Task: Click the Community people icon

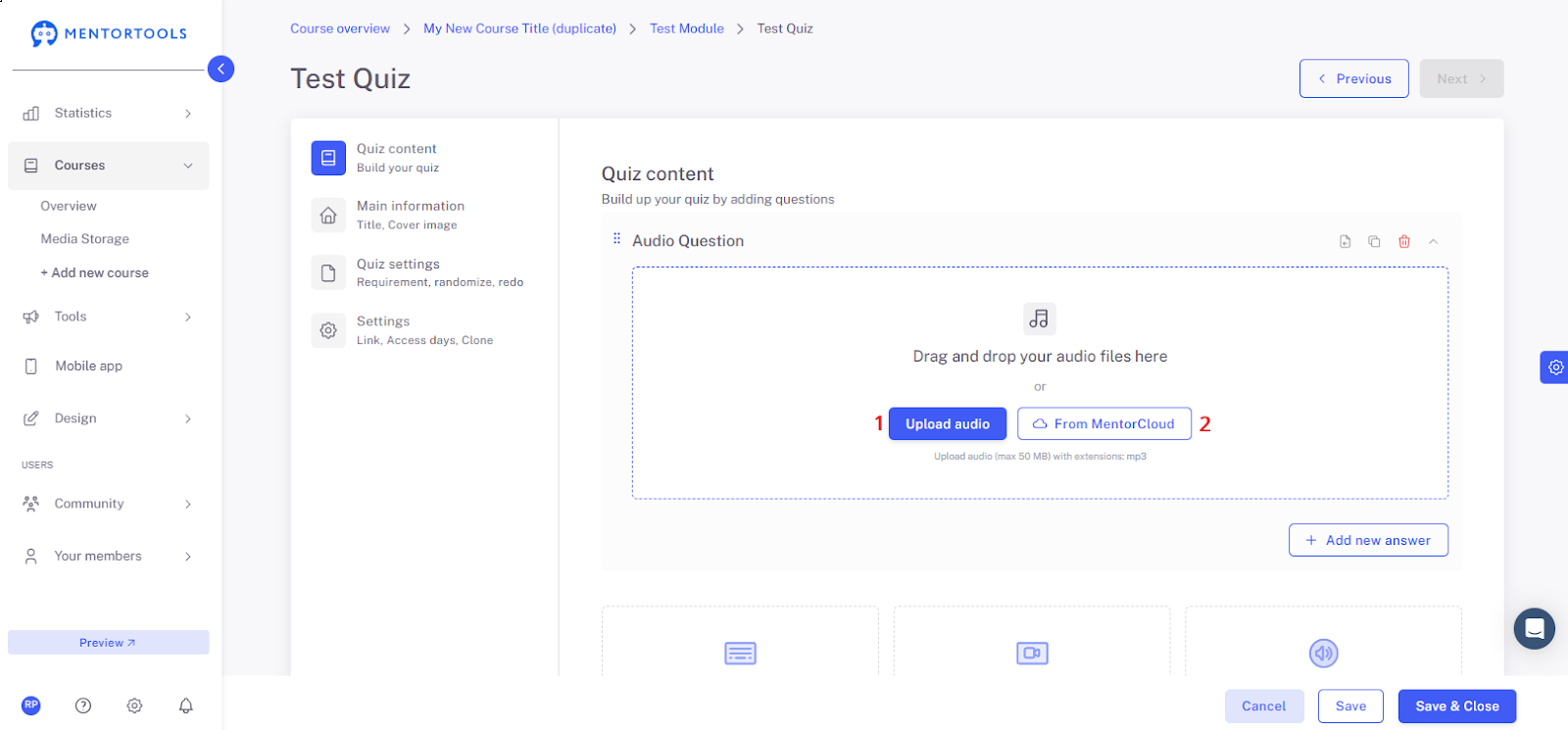Action: click(31, 504)
